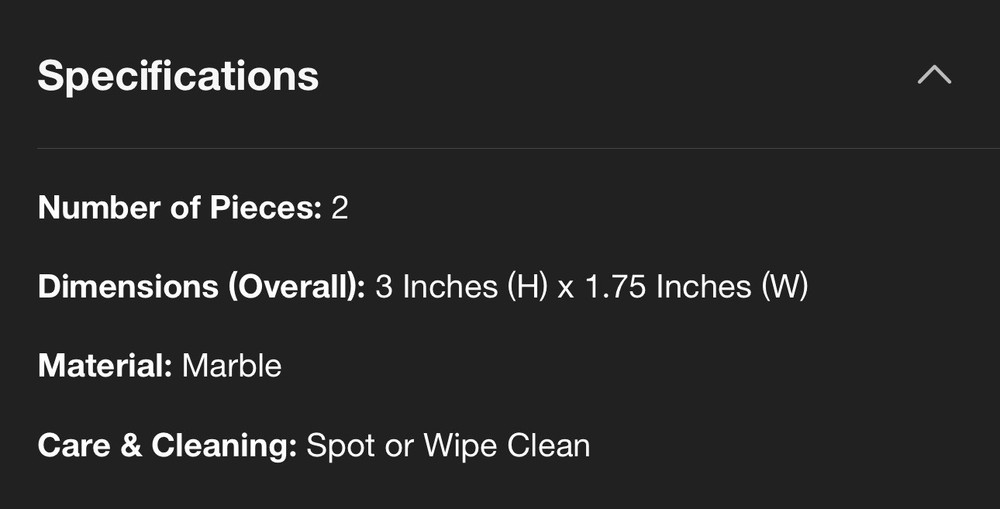
Task: Click the "(Overall):" text in Dimensions label
Action: point(295,287)
